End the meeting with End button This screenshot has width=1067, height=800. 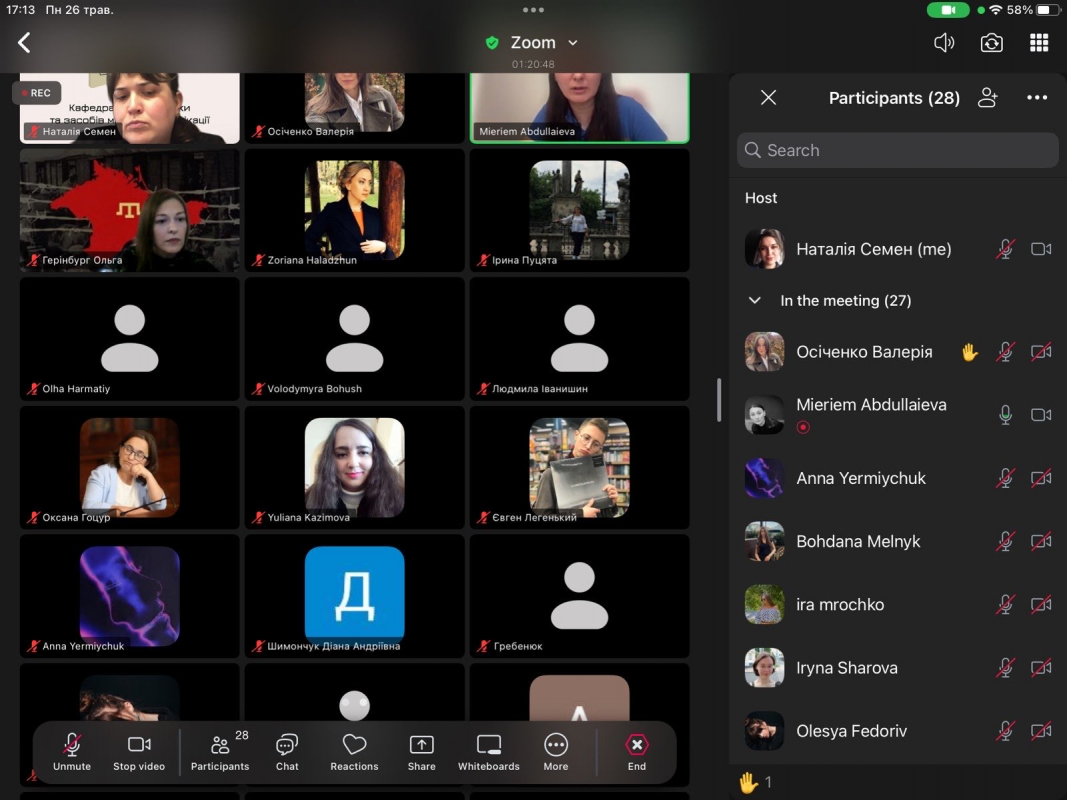pos(637,752)
